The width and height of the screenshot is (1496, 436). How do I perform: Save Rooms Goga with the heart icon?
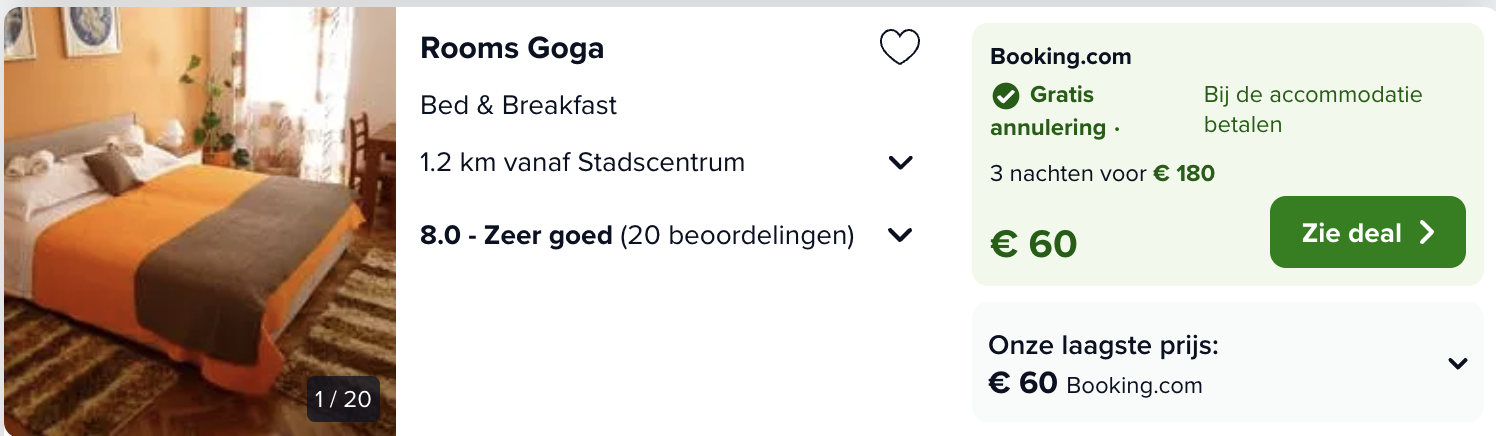899,47
